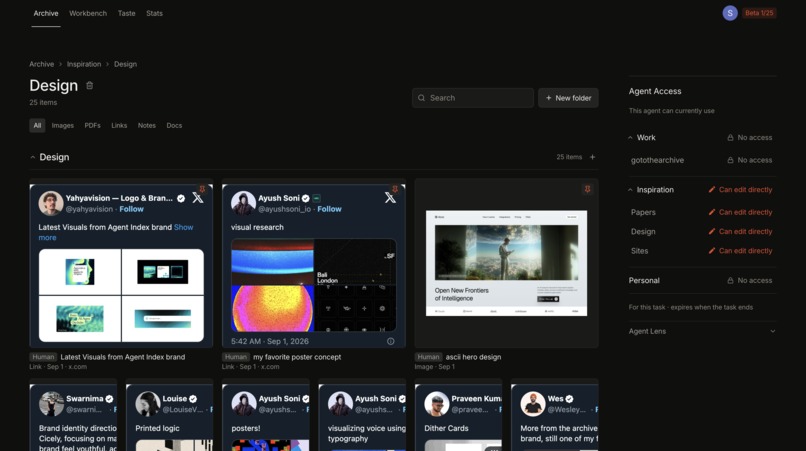Click lock icon on gotothearchive row
Viewport: 806px width, 451px height.
coord(730,160)
